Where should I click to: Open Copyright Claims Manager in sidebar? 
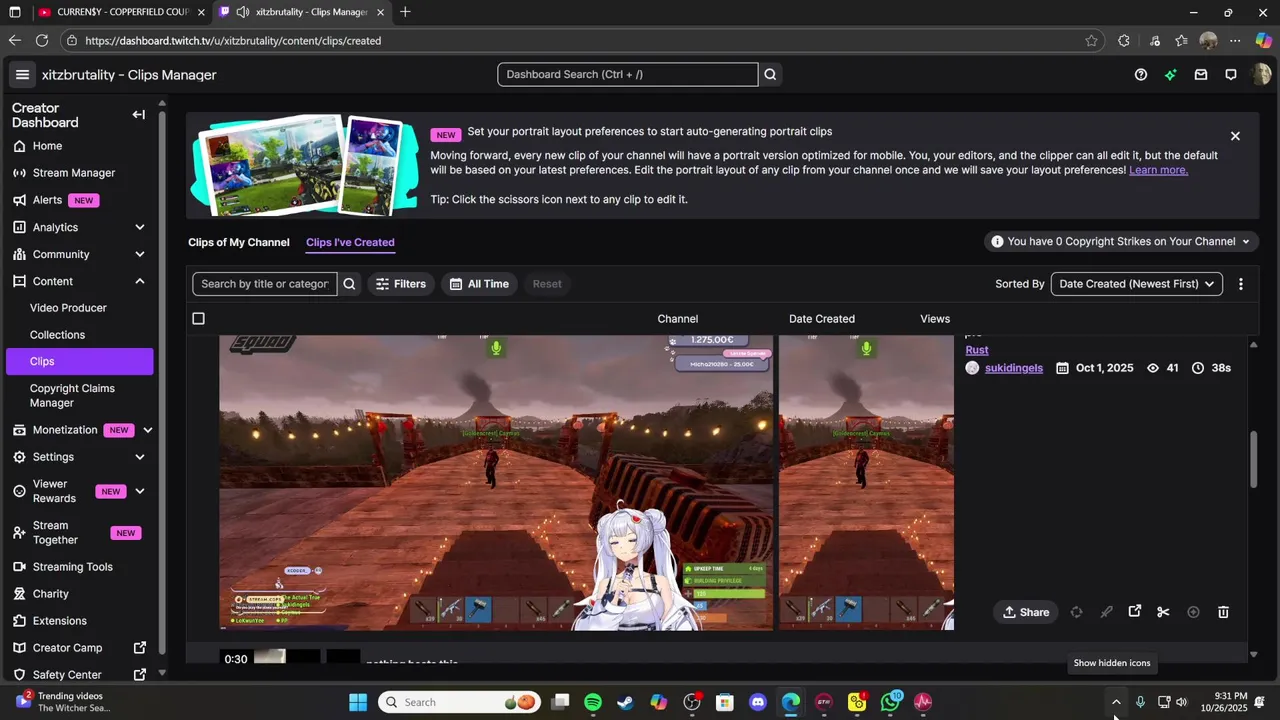point(72,395)
